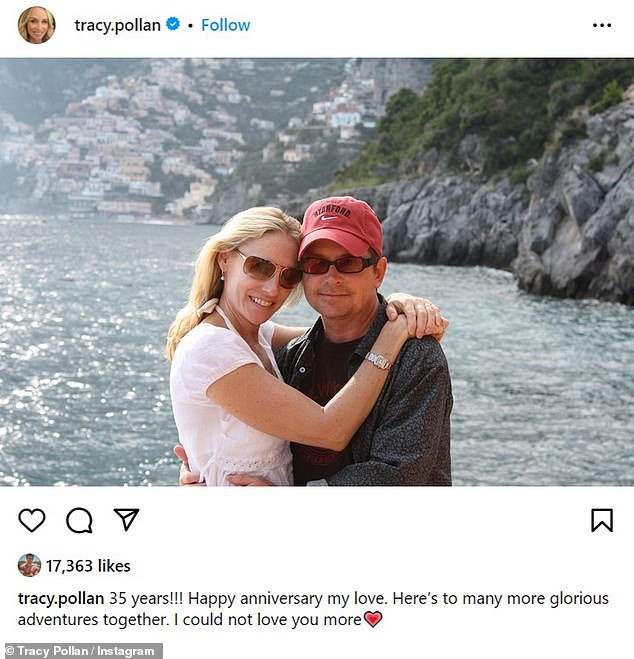Screen dimensions: 634x659
Task: Click small liker avatar beside like count
Action: [29, 565]
